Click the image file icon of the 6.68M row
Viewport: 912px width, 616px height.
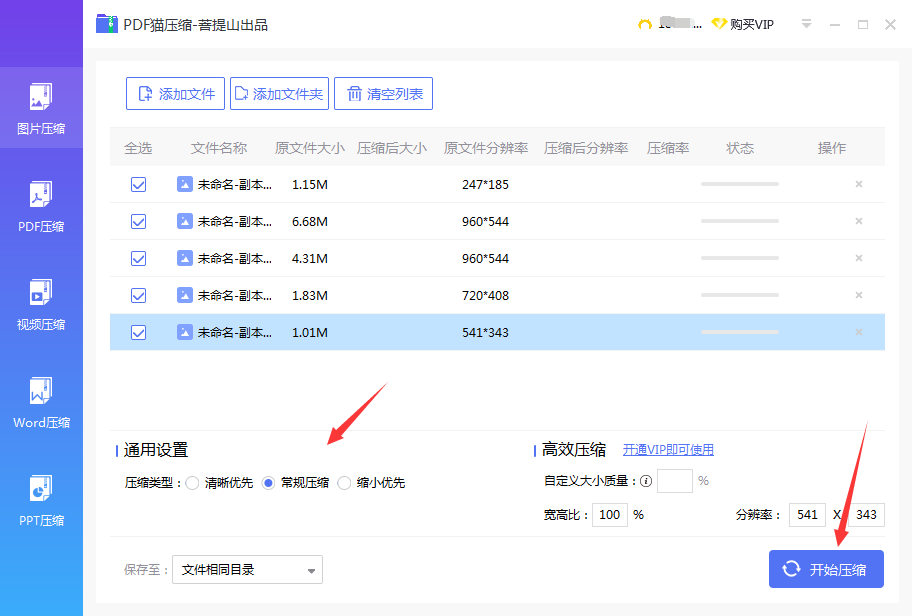pyautogui.click(x=185, y=222)
